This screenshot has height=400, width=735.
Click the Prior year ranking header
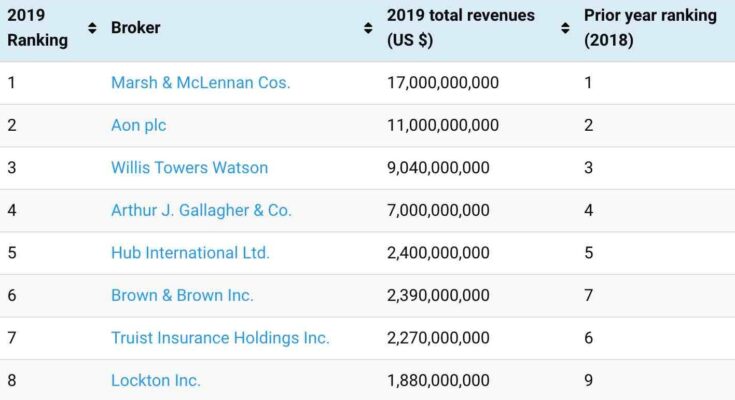coord(650,28)
